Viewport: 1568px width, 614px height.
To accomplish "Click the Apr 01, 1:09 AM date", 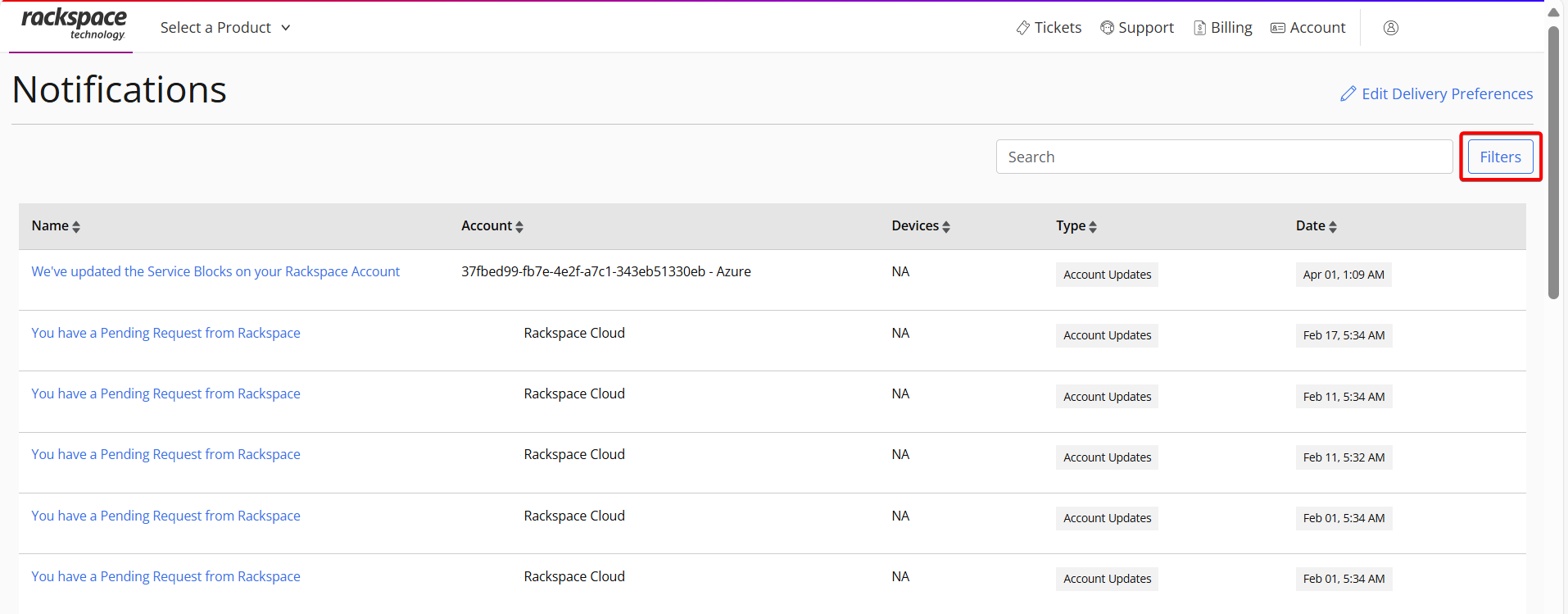I will coord(1344,275).
